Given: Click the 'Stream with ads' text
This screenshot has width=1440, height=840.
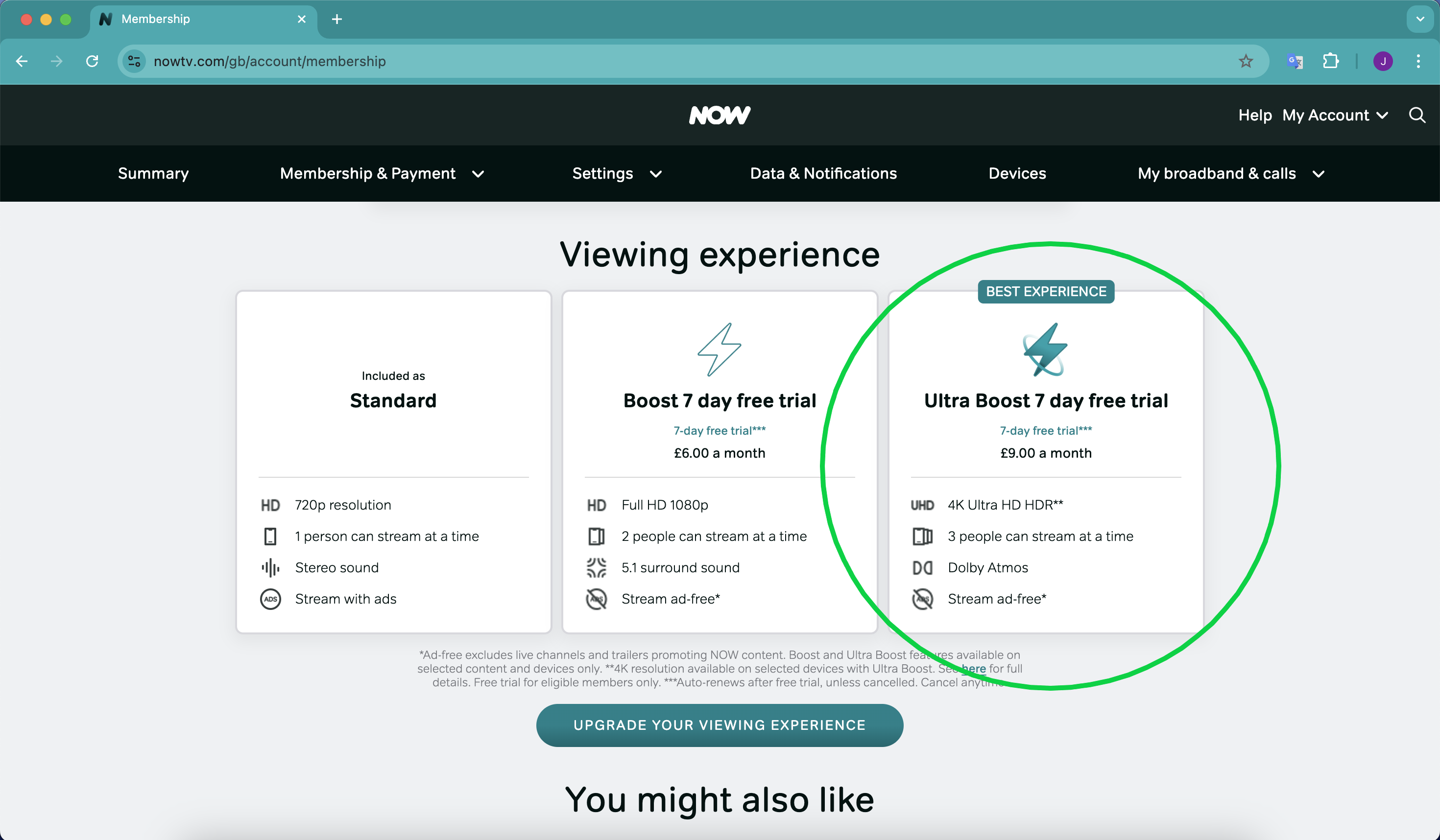Looking at the screenshot, I should tap(346, 599).
